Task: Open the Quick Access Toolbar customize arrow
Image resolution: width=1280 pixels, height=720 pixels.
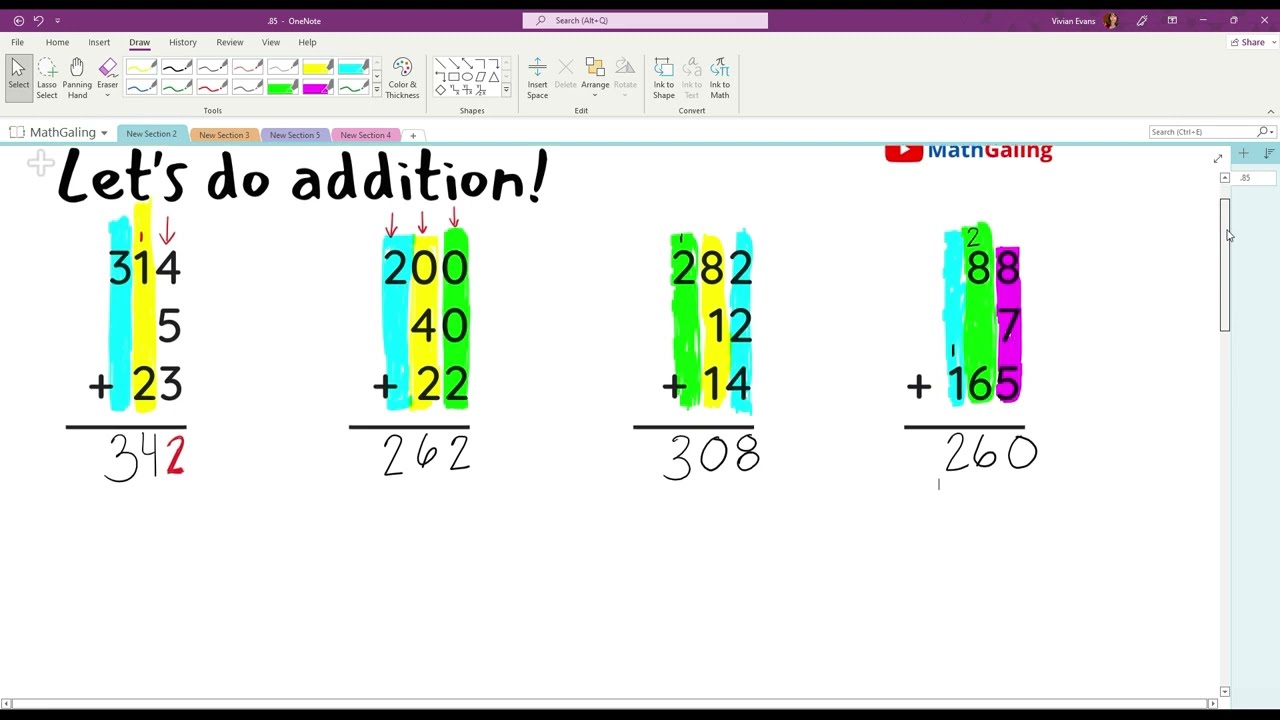Action: tap(57, 20)
